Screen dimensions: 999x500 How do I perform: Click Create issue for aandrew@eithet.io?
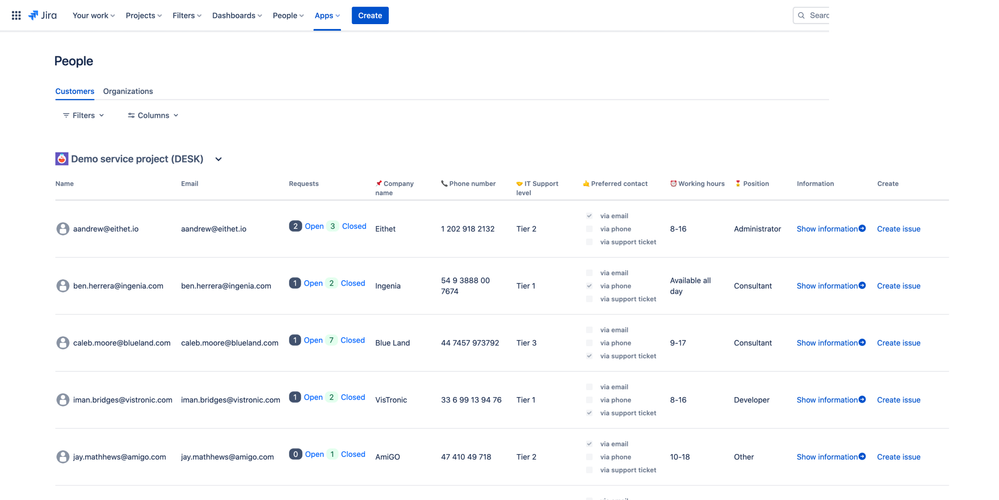(x=898, y=229)
